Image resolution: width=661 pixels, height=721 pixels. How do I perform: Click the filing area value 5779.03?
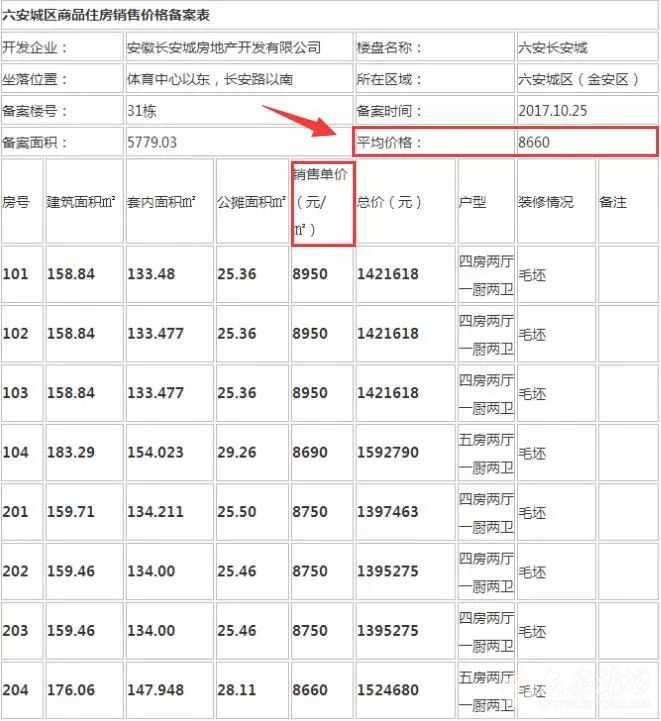[152, 142]
